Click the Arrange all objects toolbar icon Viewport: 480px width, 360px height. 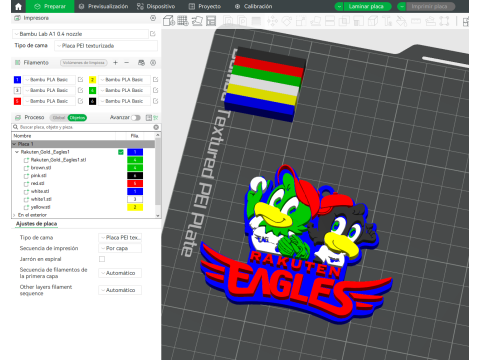[211, 21]
